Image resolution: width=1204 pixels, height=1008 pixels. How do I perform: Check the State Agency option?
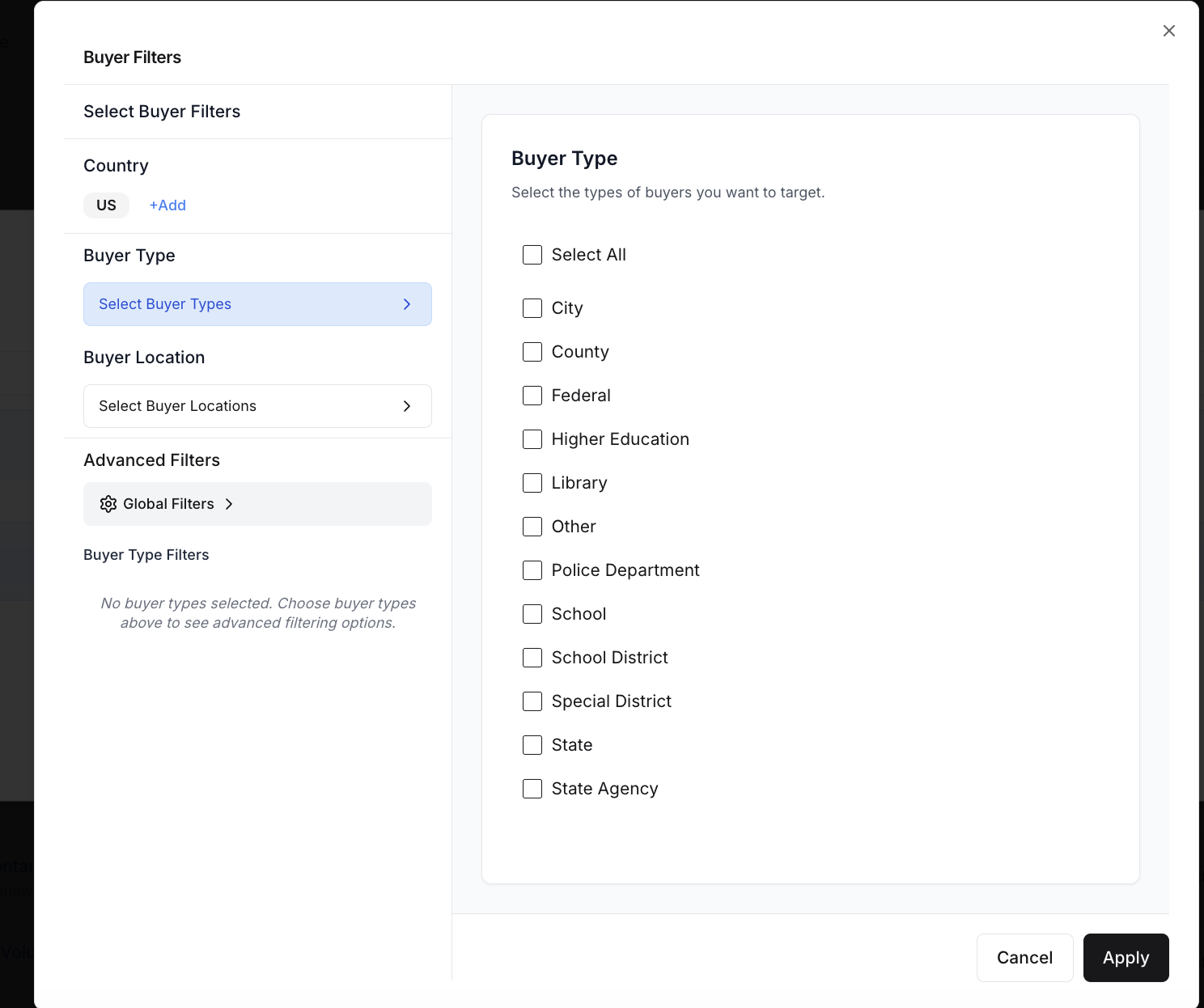click(x=532, y=789)
